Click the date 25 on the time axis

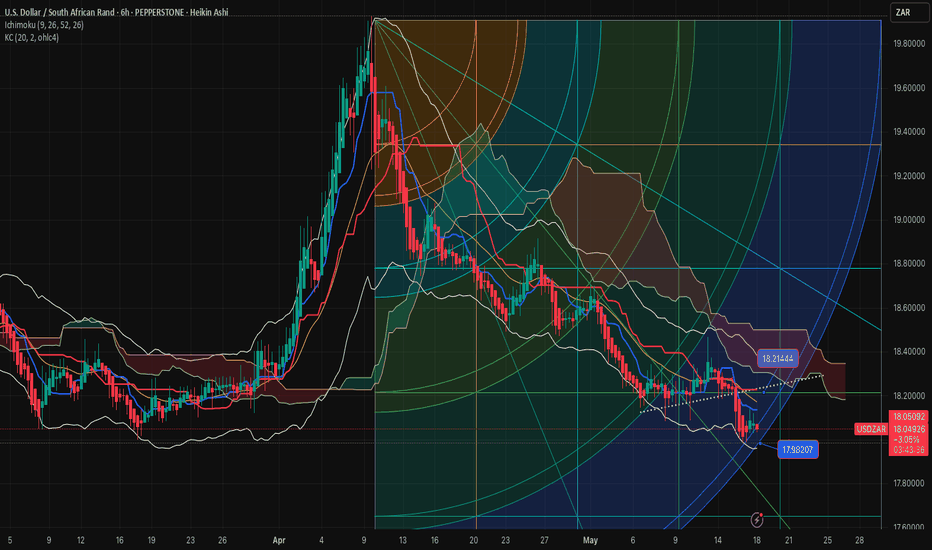pos(828,540)
